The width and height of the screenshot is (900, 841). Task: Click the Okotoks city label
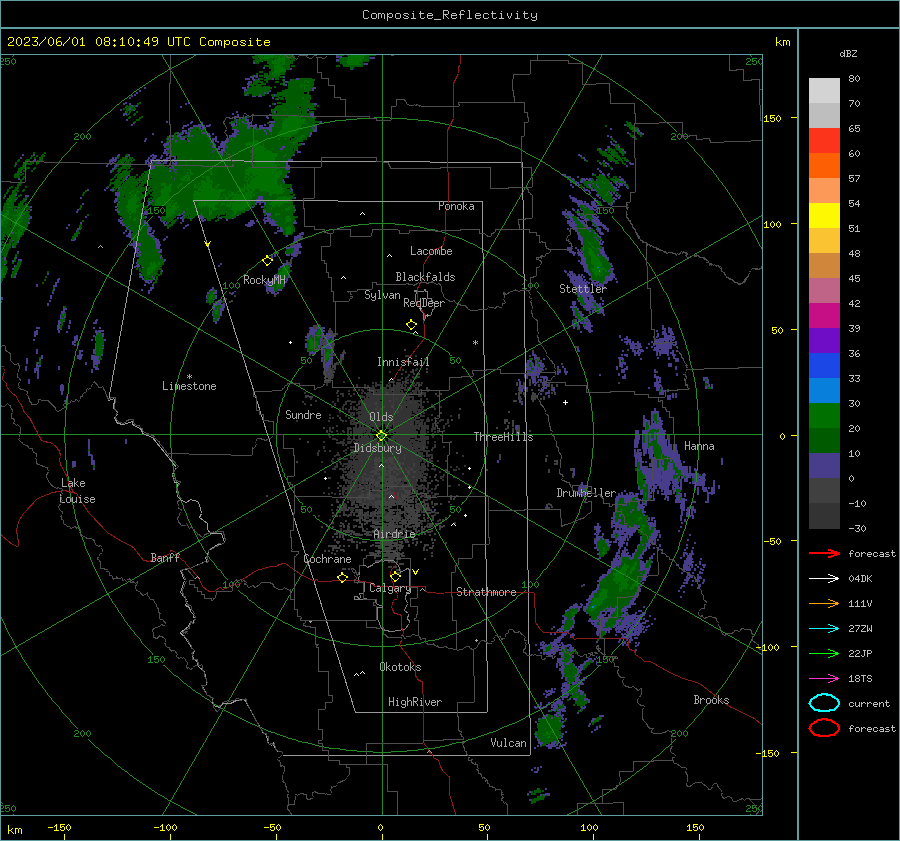point(400,667)
